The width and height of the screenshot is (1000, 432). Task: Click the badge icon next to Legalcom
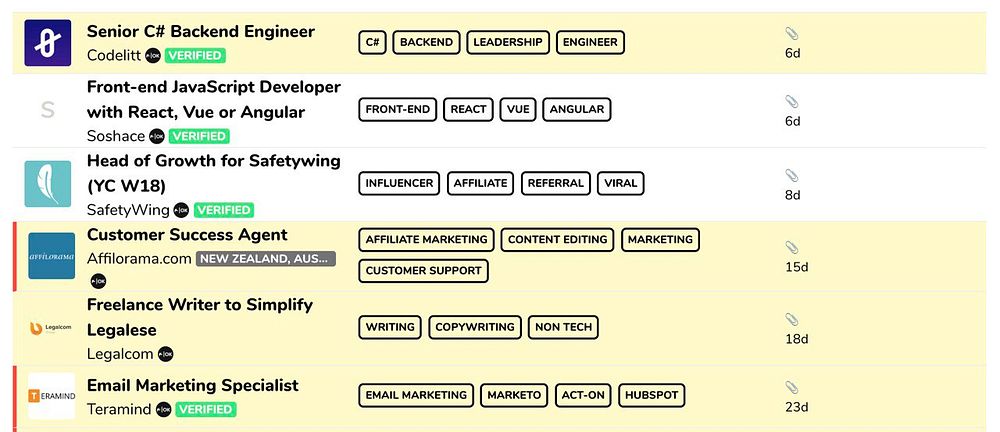pyautogui.click(x=166, y=354)
